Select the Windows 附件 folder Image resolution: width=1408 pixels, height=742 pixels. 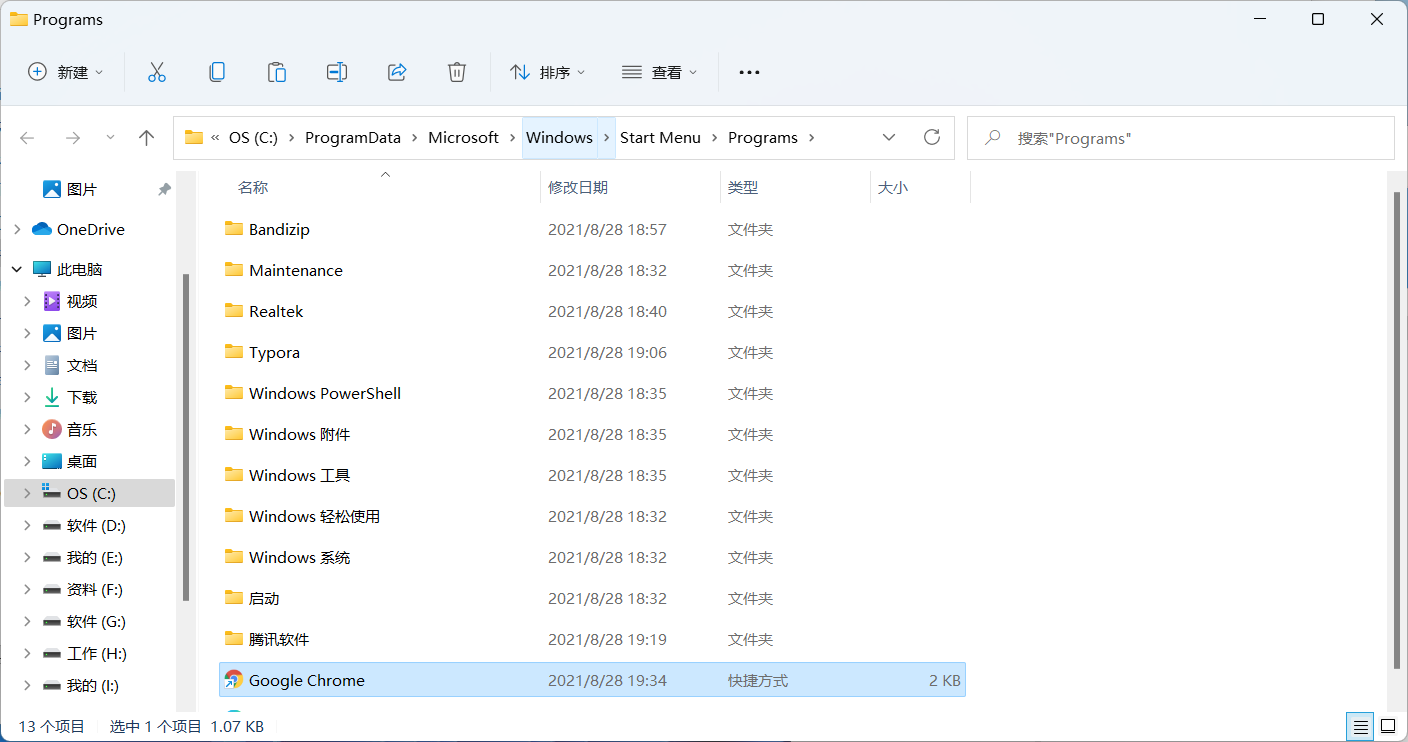[x=592, y=434]
